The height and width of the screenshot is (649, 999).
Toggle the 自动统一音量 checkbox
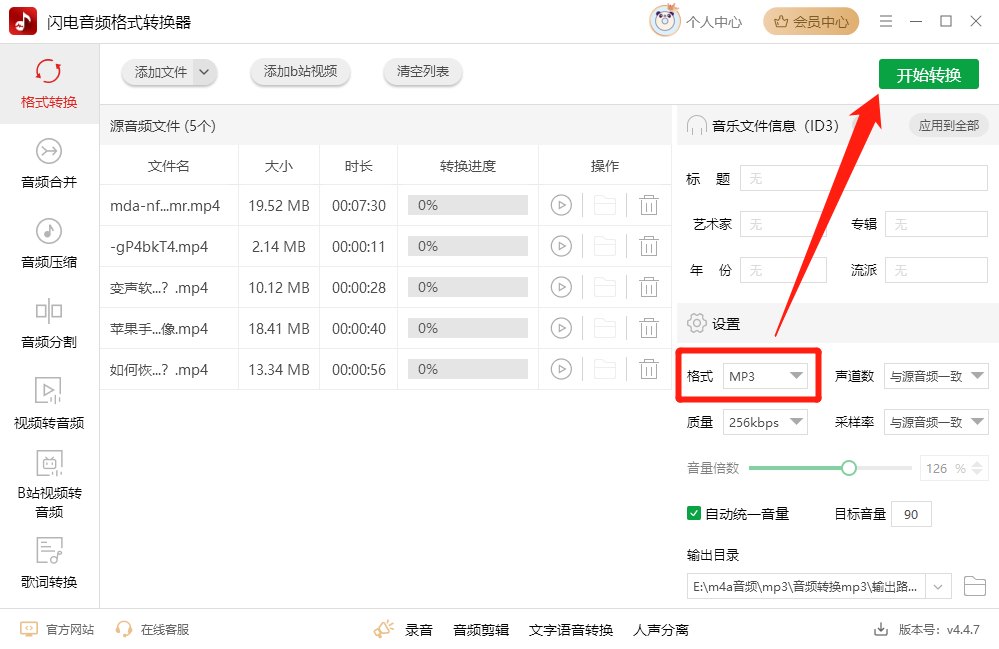coord(694,513)
